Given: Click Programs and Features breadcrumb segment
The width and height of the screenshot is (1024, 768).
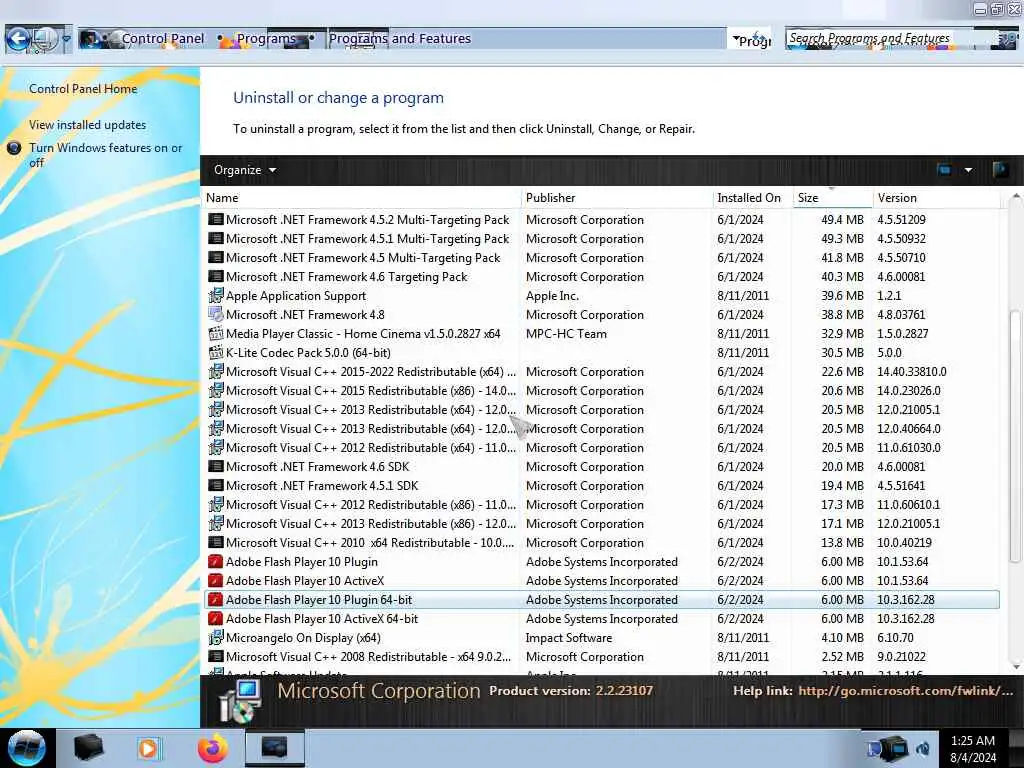Looking at the screenshot, I should click(400, 39).
